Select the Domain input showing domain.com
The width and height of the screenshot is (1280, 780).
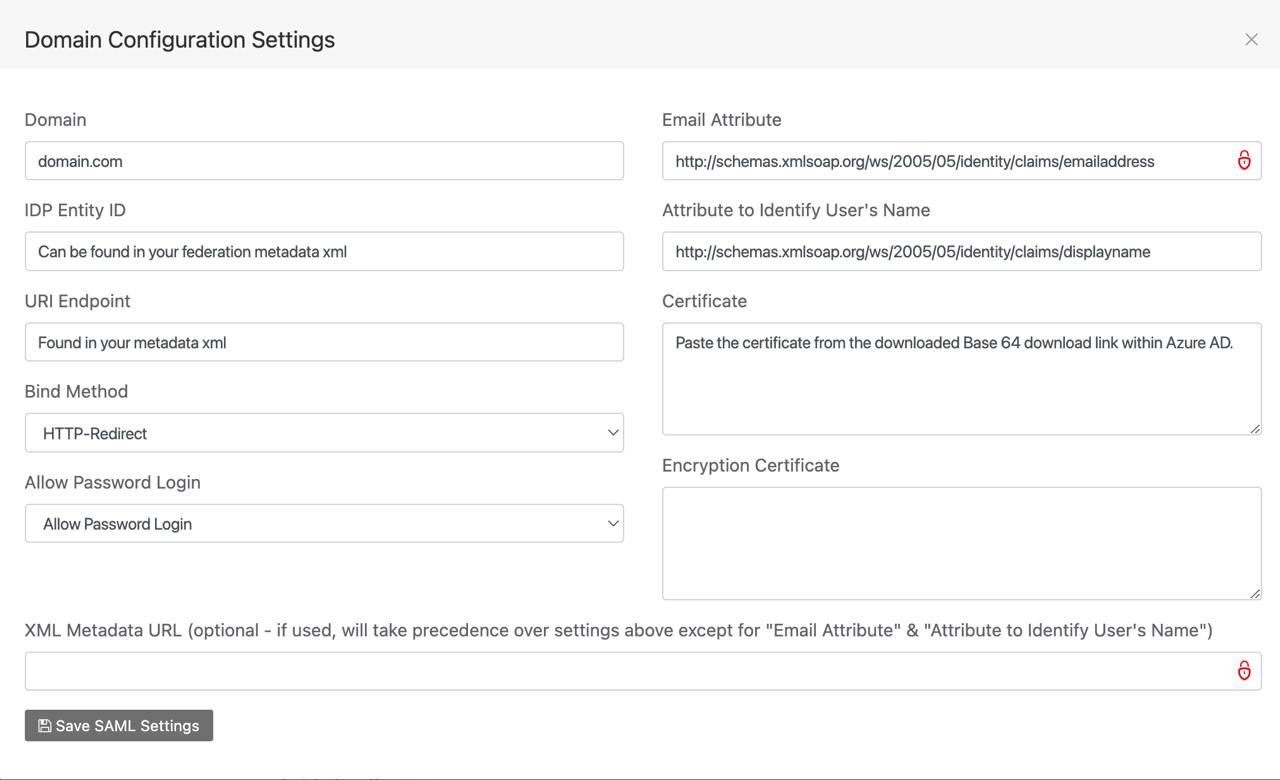(324, 160)
